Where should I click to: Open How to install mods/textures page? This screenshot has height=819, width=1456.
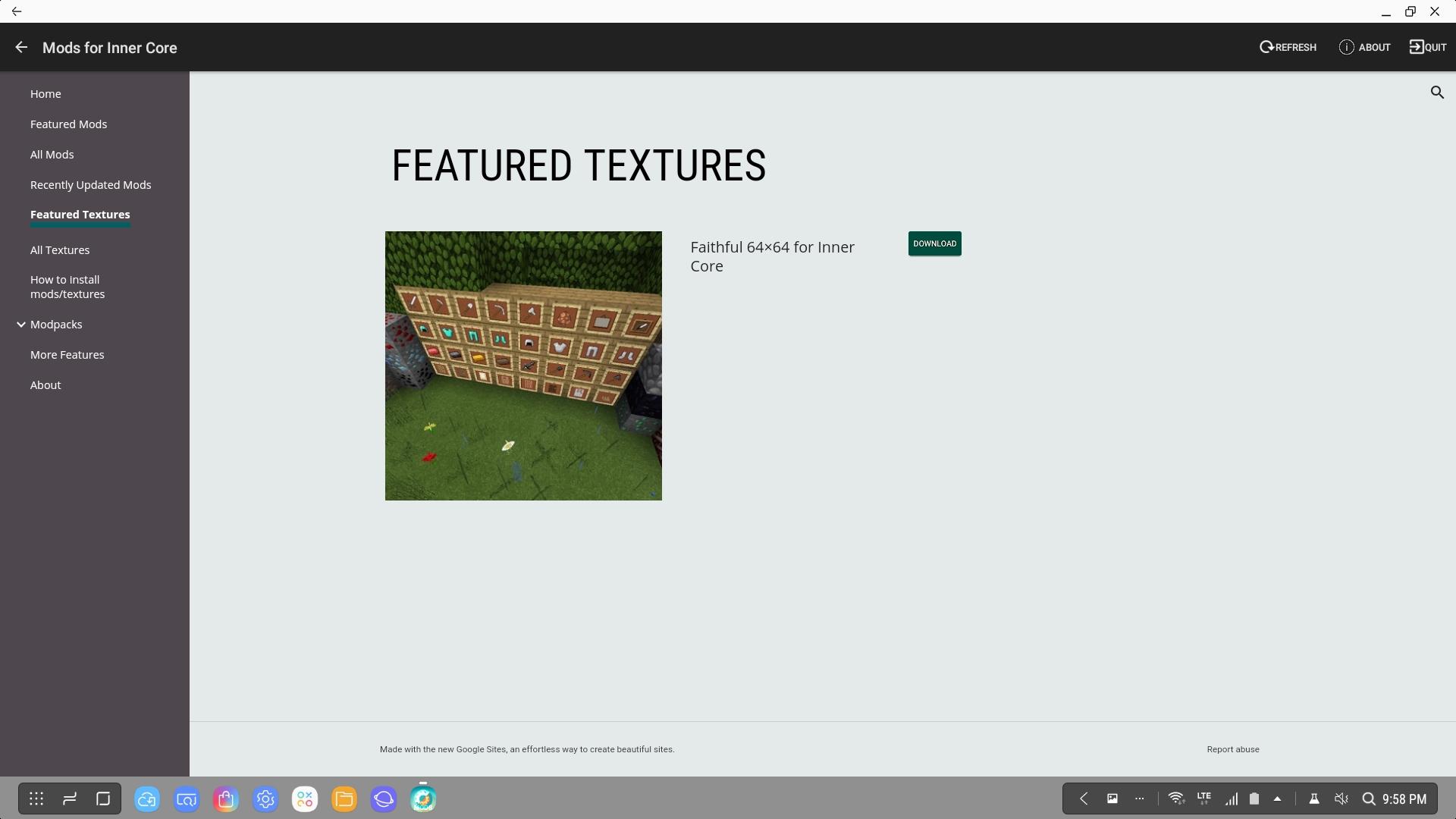click(67, 287)
